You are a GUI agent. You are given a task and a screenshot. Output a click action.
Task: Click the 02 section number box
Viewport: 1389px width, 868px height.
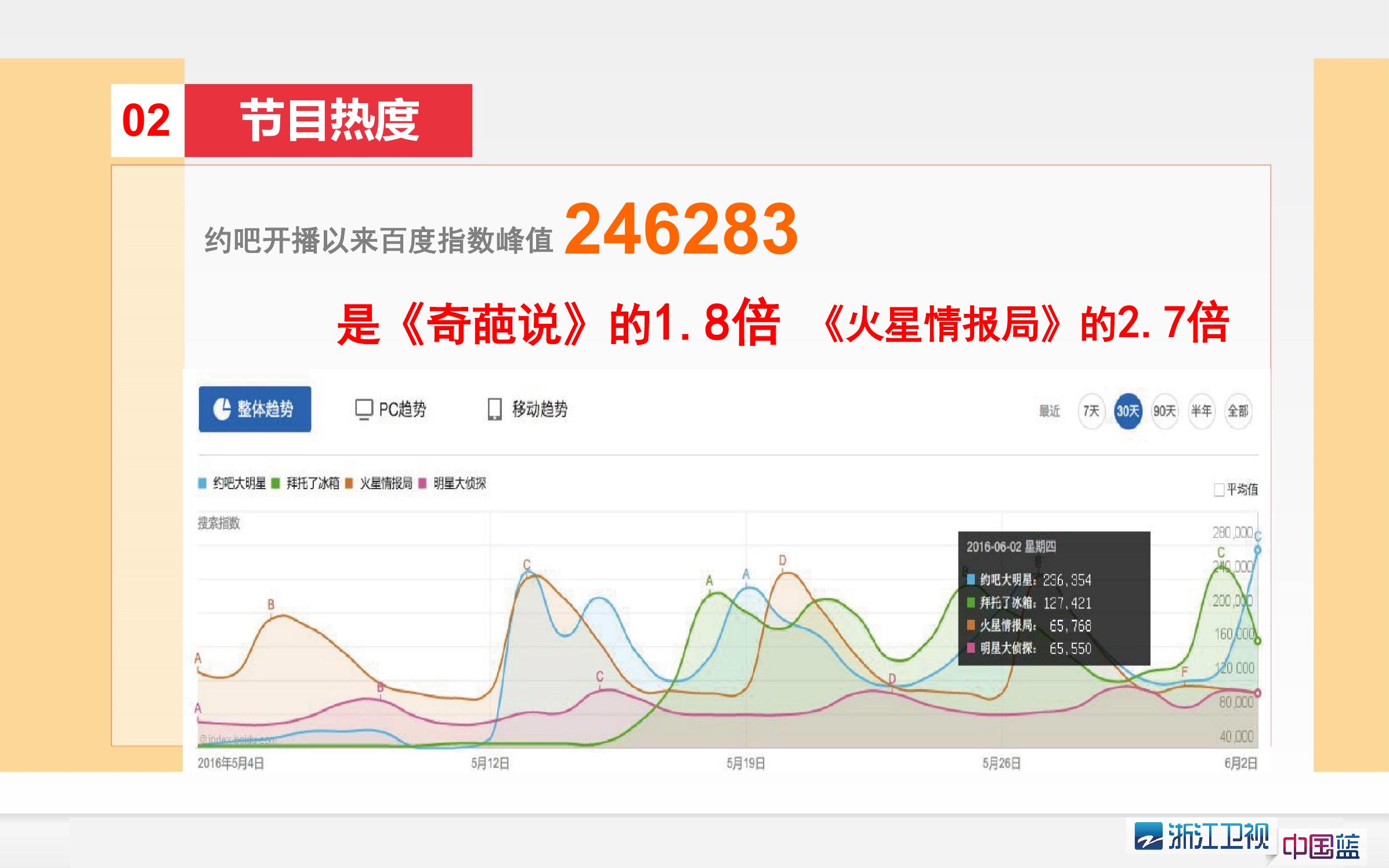pyautogui.click(x=147, y=120)
